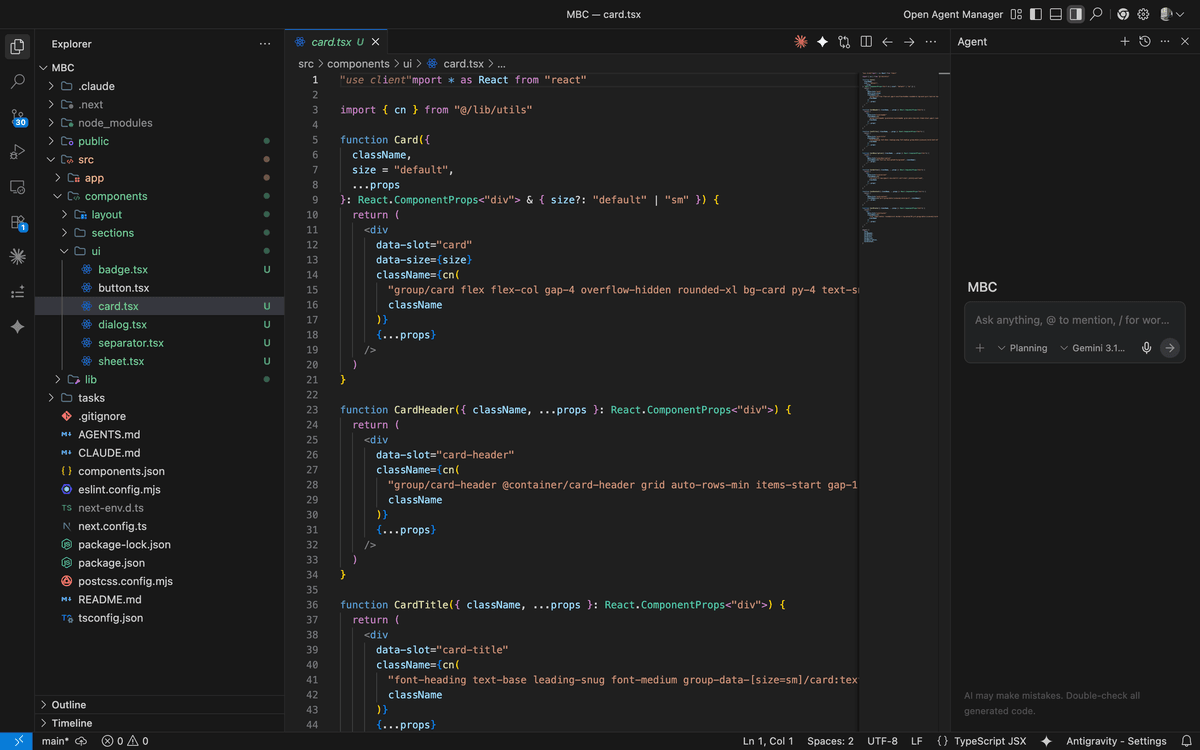Image resolution: width=1200 pixels, height=750 pixels.
Task: Open the Planning mode dropdown
Action: coord(1022,348)
